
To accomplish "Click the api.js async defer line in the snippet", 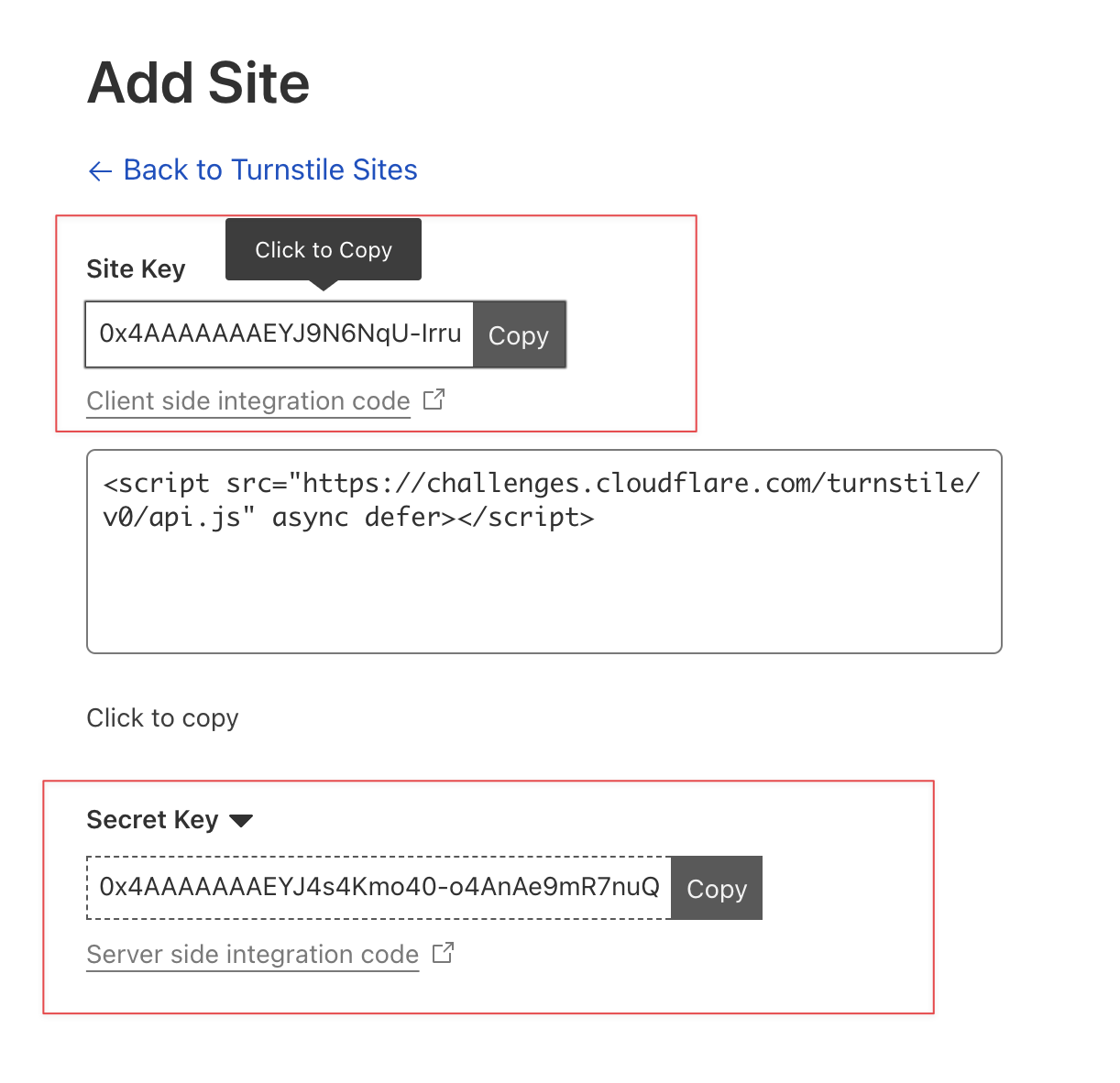I will pyautogui.click(x=348, y=518).
